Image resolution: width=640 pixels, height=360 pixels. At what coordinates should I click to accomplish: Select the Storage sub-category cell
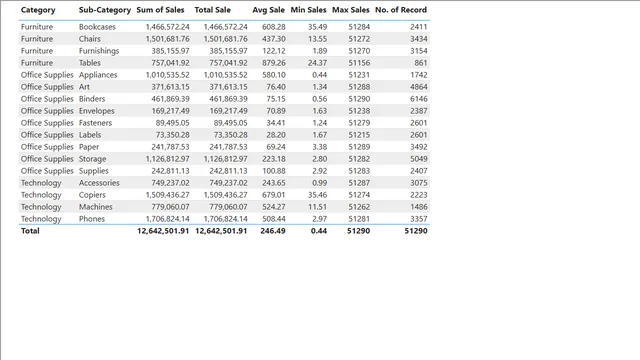coord(92,159)
